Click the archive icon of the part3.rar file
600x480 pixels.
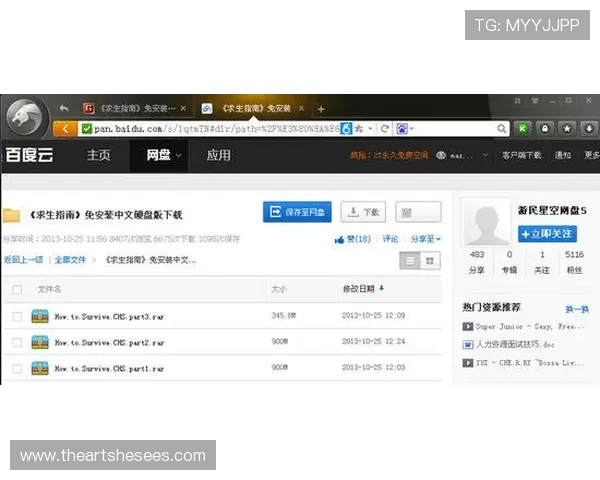[40, 316]
